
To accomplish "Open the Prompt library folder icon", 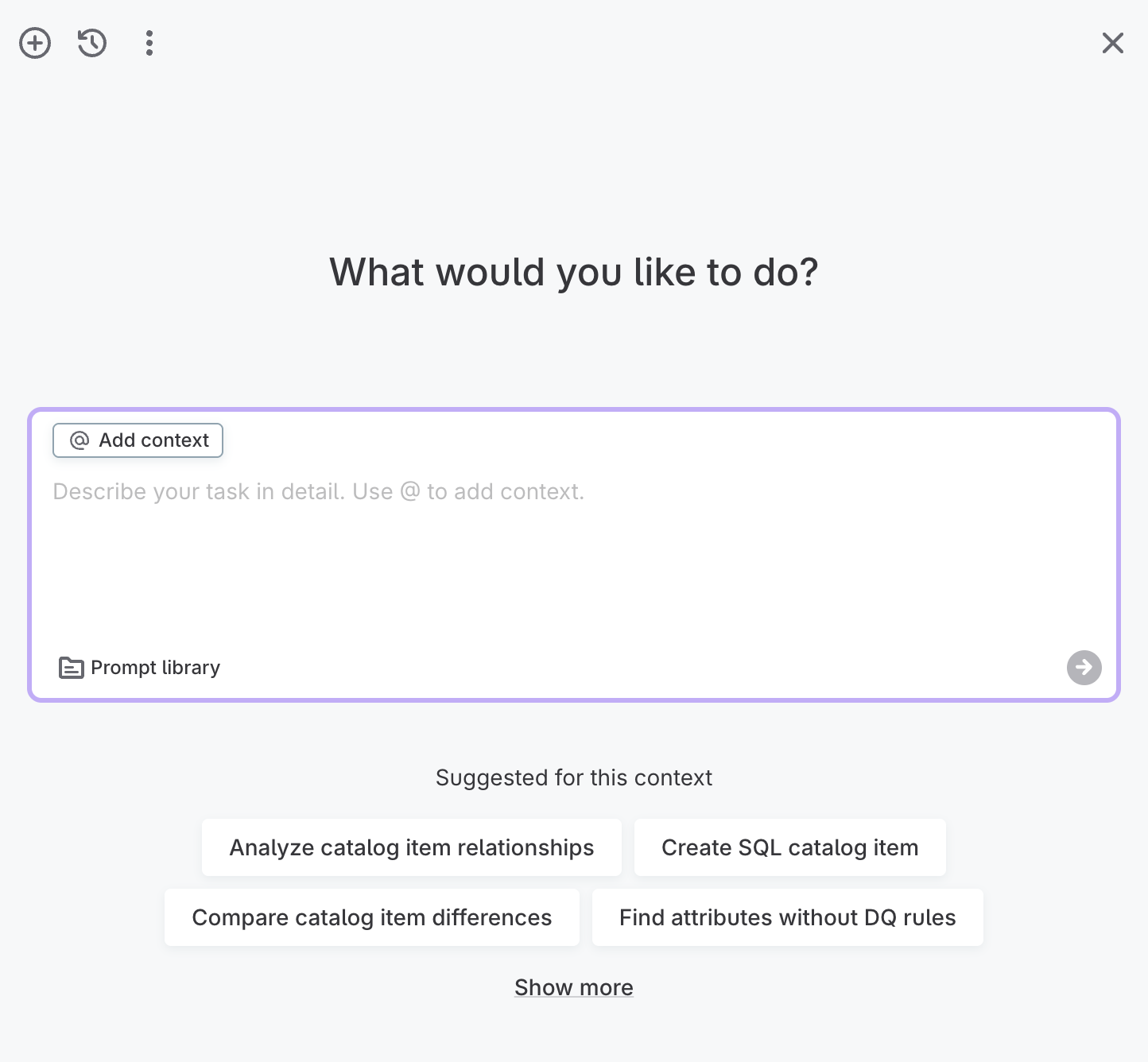I will (71, 668).
